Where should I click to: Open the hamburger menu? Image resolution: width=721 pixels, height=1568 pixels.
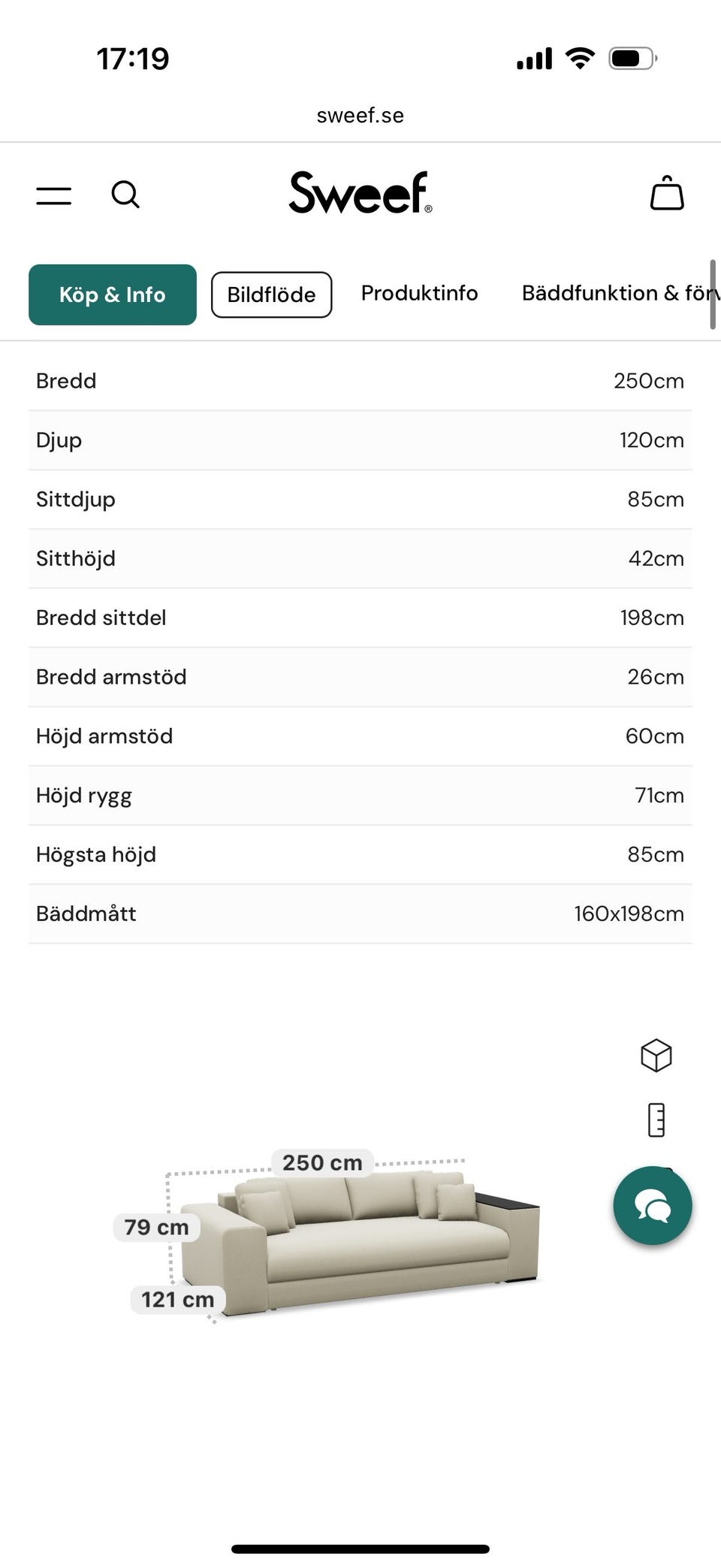pyautogui.click(x=54, y=195)
